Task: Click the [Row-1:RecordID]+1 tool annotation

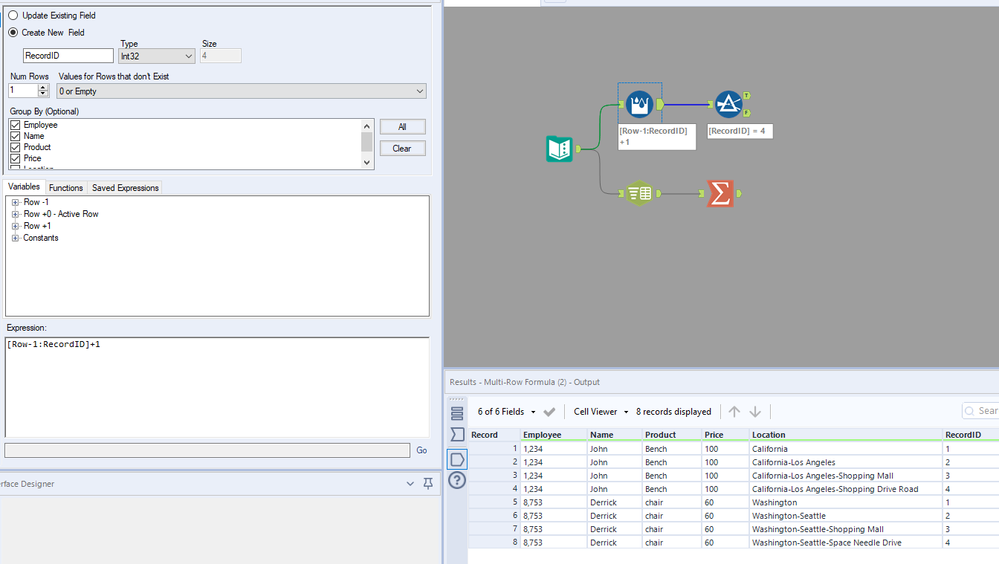Action: point(657,136)
